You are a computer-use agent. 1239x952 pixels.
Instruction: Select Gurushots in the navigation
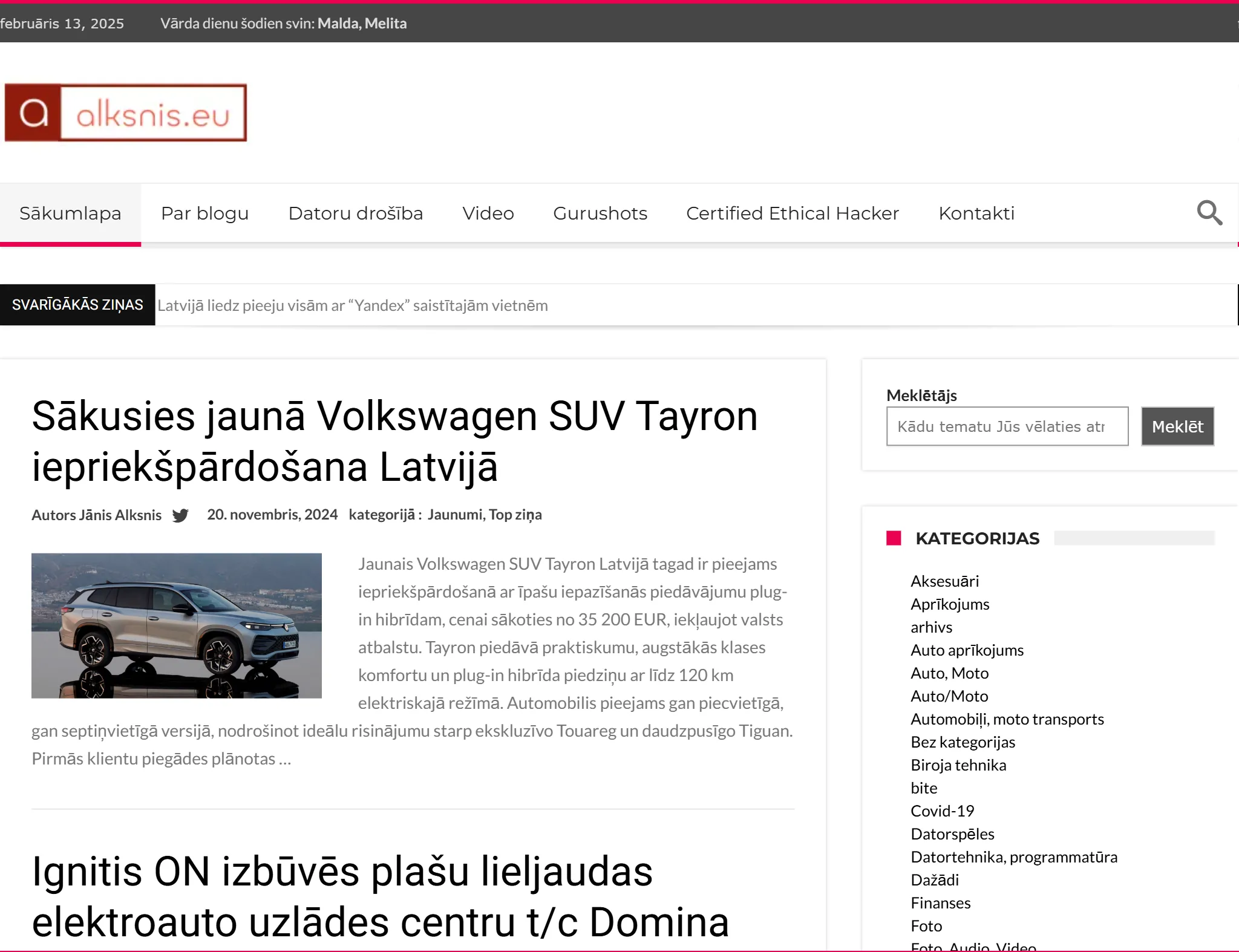pos(600,214)
